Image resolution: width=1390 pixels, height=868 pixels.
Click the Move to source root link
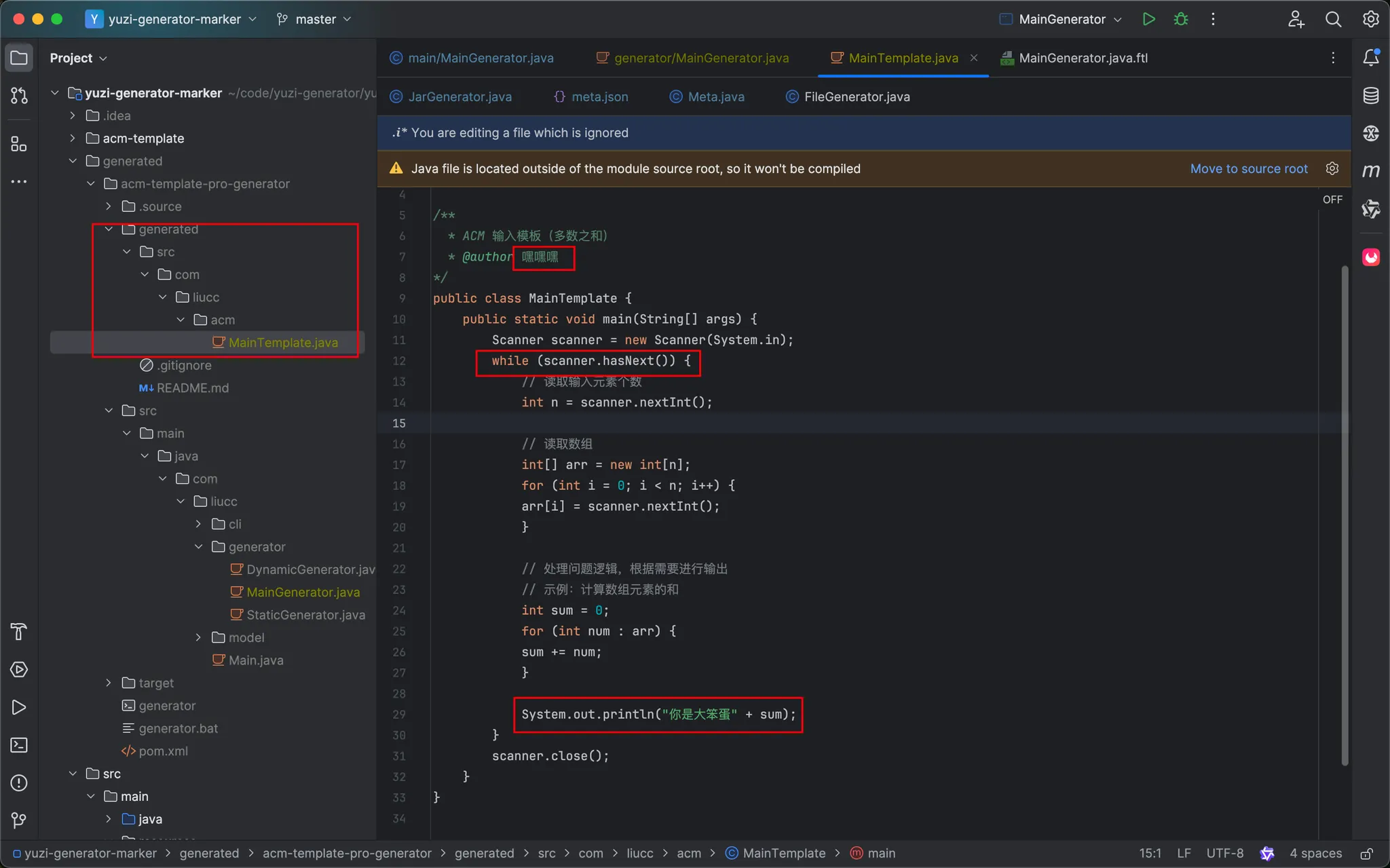tap(1248, 169)
